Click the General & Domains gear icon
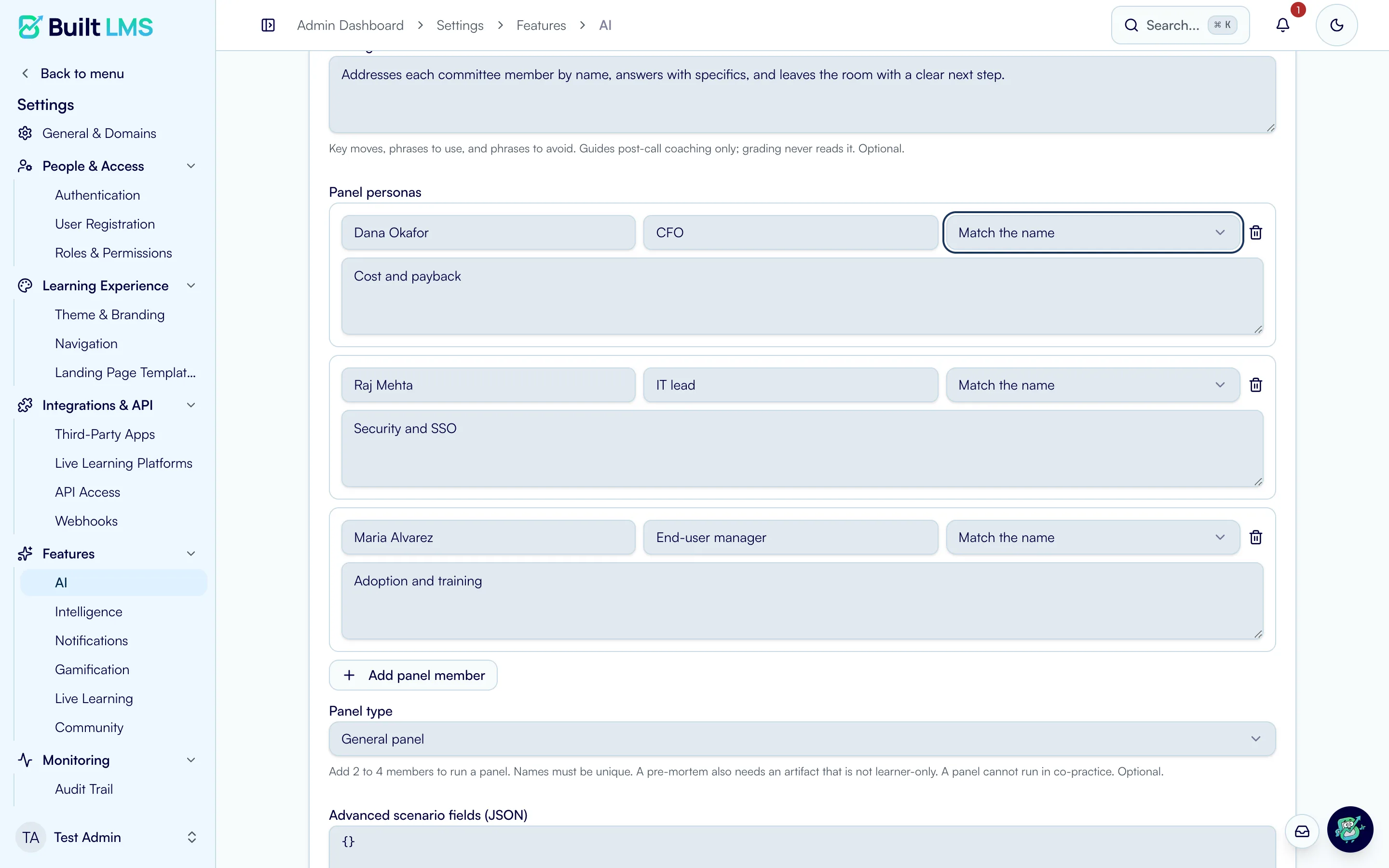This screenshot has width=1389, height=868. pyautogui.click(x=25, y=133)
